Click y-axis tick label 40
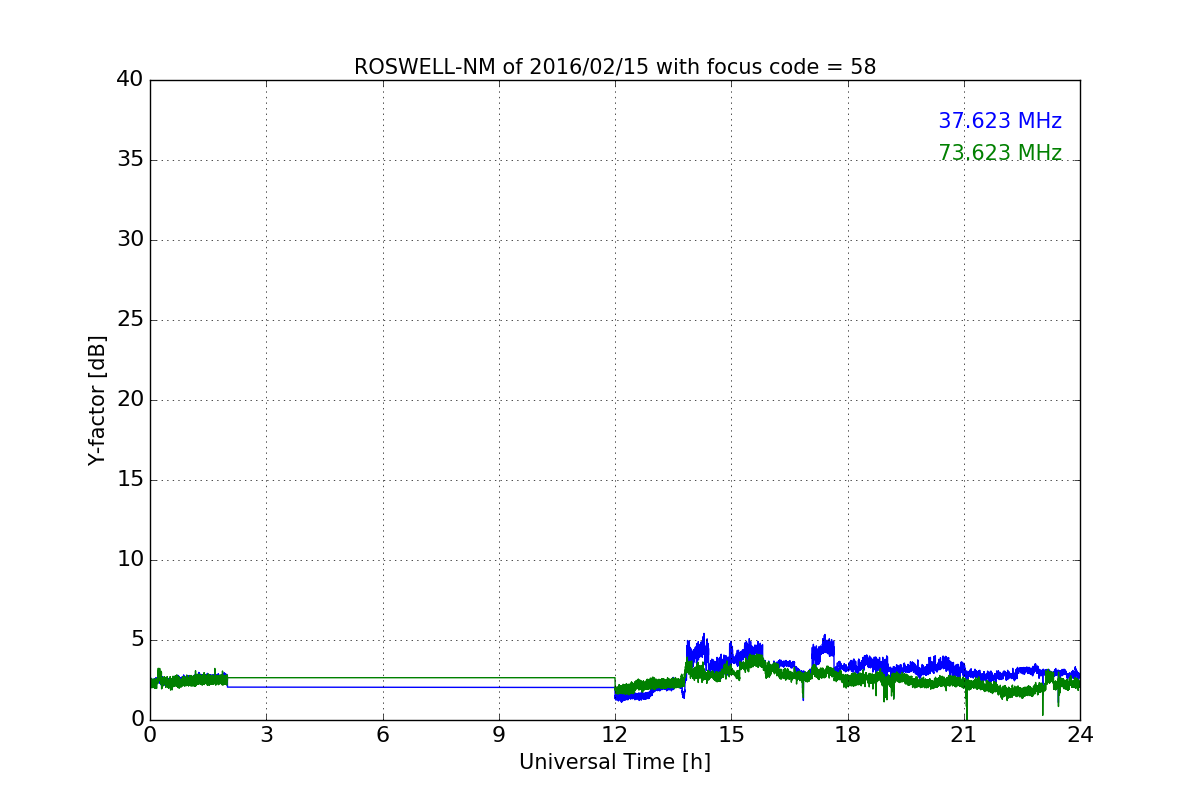The image size is (1200, 800). point(130,79)
